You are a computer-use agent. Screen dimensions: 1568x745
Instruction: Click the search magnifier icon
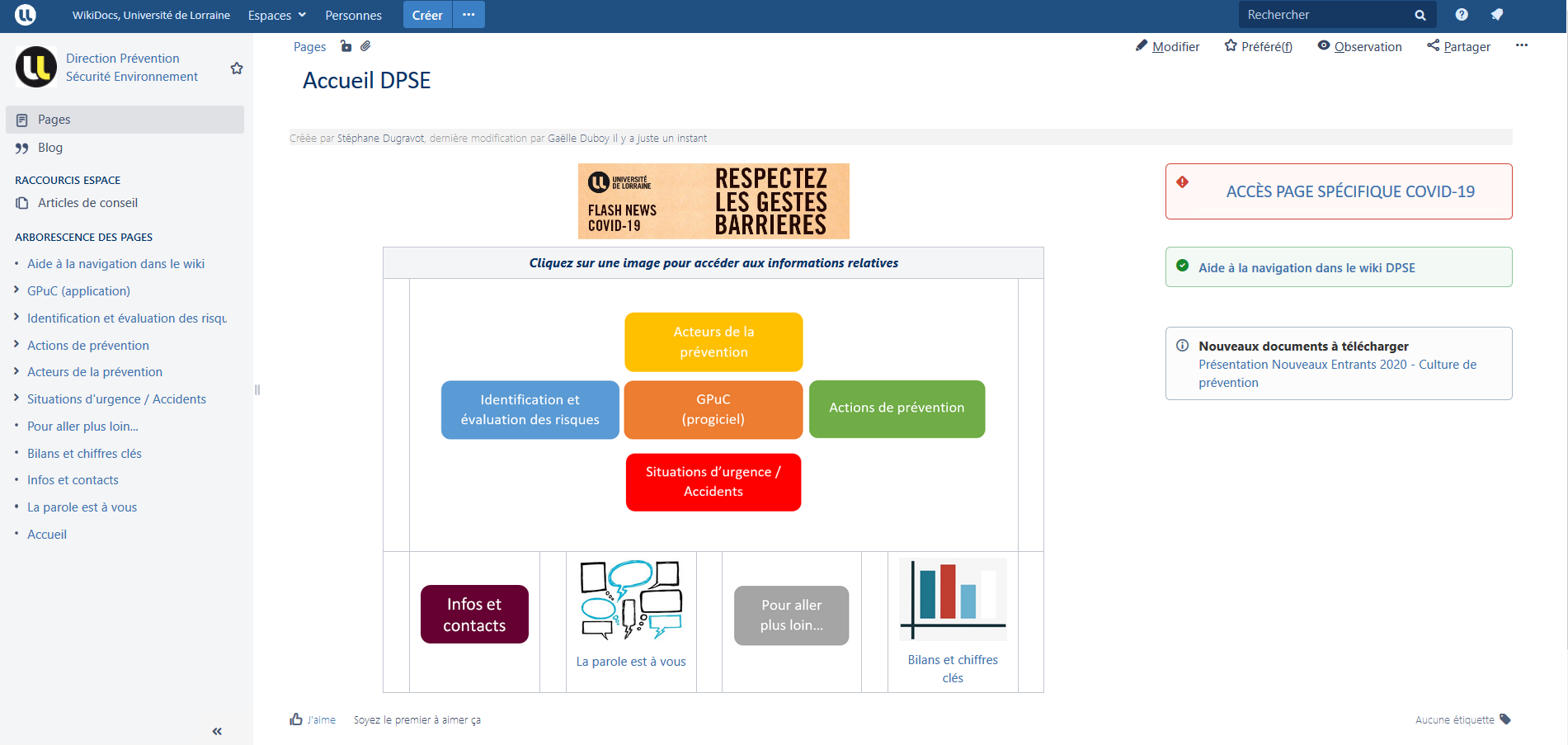coord(1420,15)
